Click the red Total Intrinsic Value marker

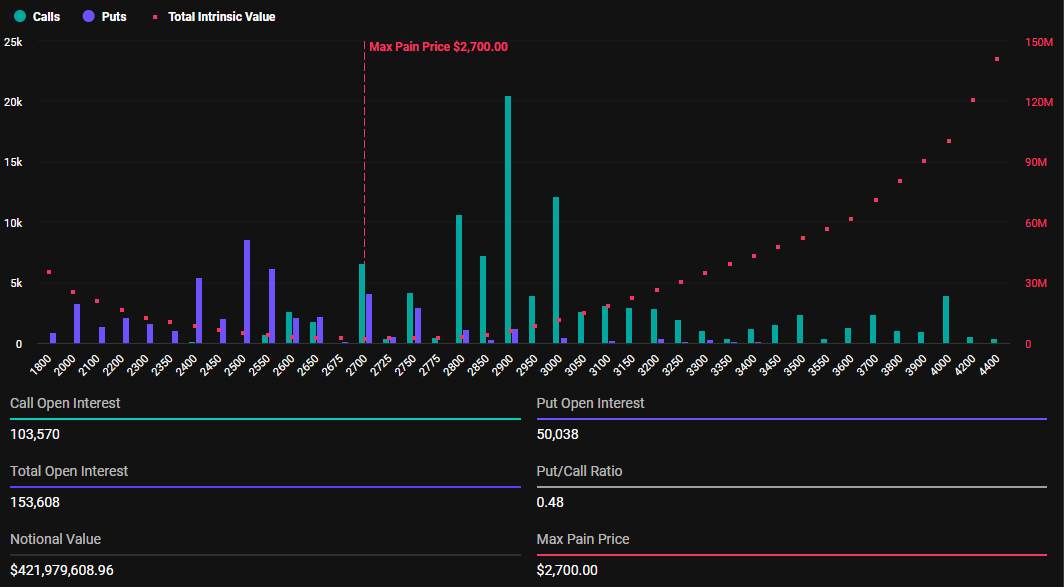[155, 17]
